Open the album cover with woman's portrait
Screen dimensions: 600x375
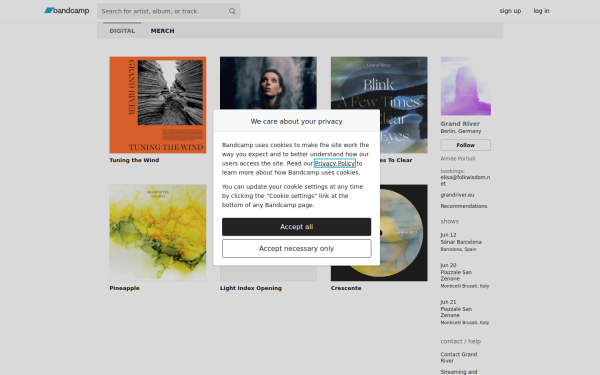click(x=268, y=83)
